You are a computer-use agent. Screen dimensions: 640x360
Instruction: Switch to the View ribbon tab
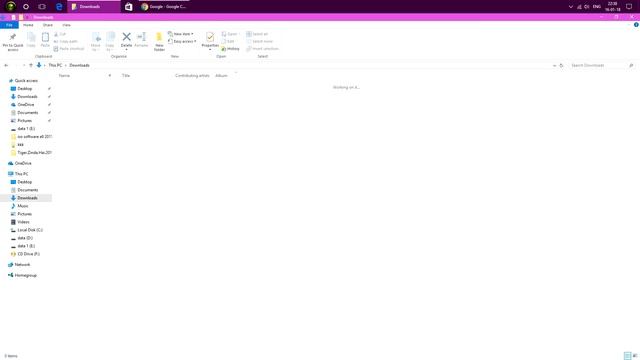click(x=66, y=25)
